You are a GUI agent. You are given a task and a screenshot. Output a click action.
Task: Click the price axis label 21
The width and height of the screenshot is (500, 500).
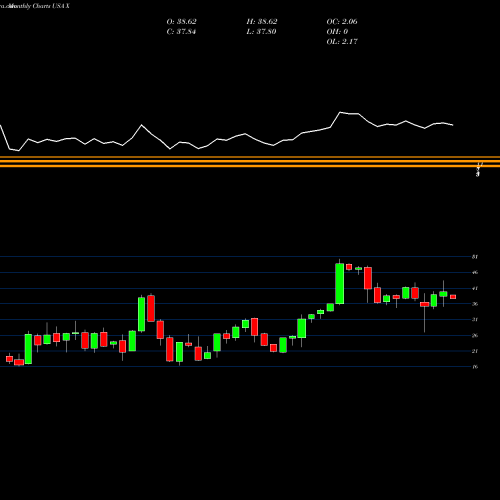(475, 351)
